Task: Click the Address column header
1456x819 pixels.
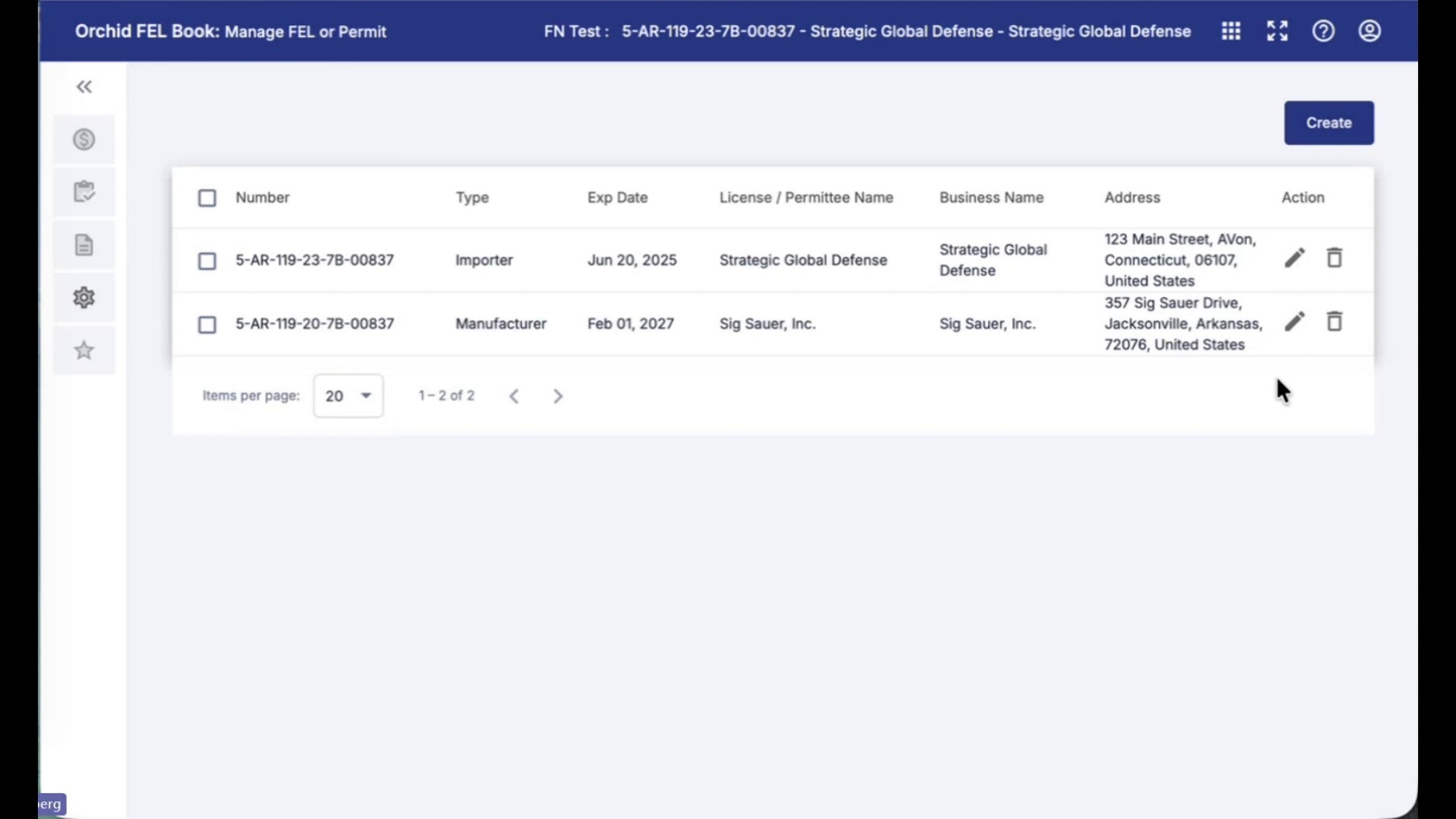Action: (1132, 198)
